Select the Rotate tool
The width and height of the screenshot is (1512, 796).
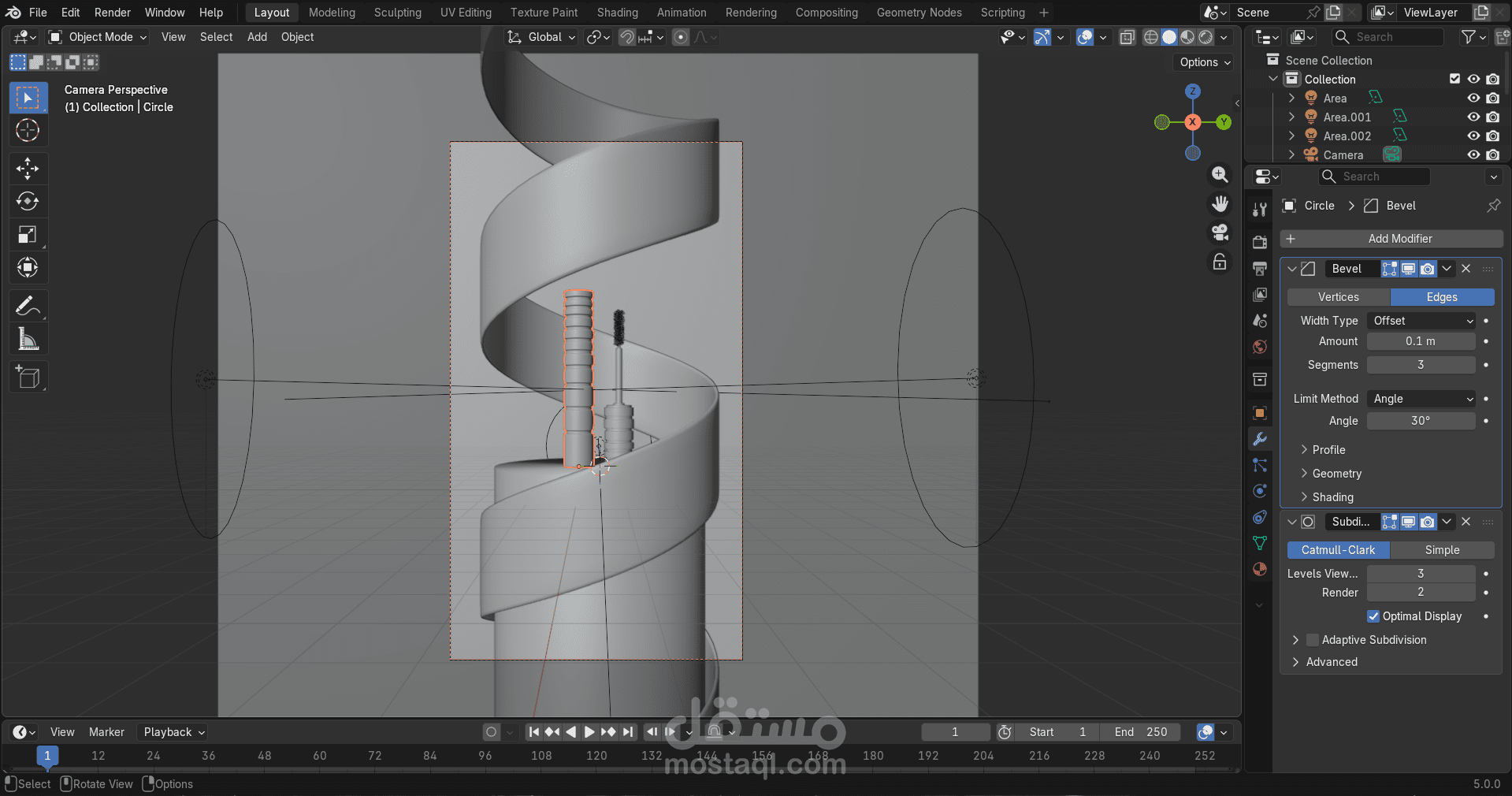(28, 202)
